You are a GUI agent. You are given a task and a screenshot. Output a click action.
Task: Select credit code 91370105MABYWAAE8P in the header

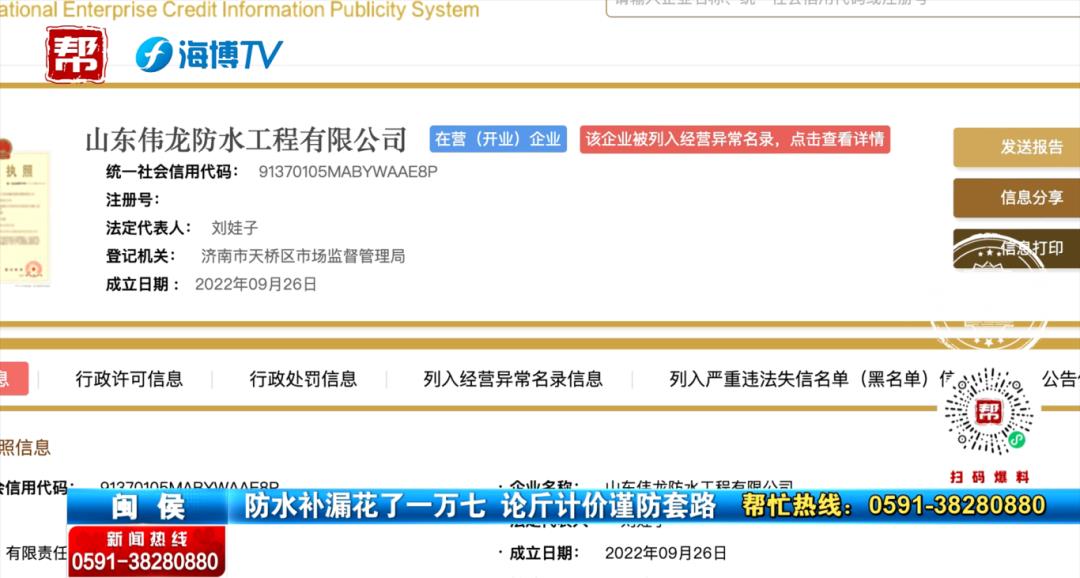click(x=348, y=172)
